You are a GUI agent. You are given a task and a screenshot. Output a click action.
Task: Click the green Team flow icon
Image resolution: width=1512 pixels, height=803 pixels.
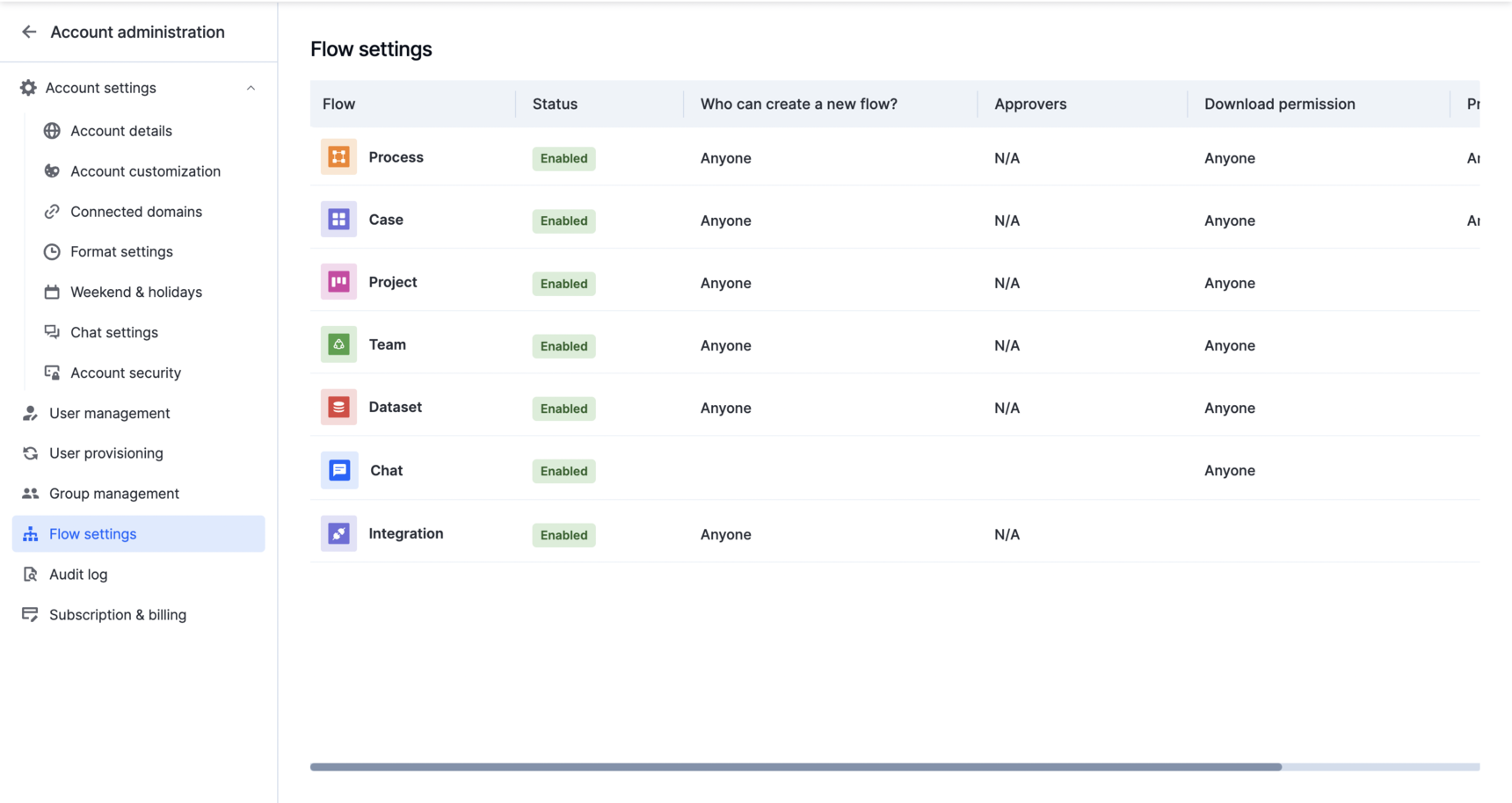[338, 344]
